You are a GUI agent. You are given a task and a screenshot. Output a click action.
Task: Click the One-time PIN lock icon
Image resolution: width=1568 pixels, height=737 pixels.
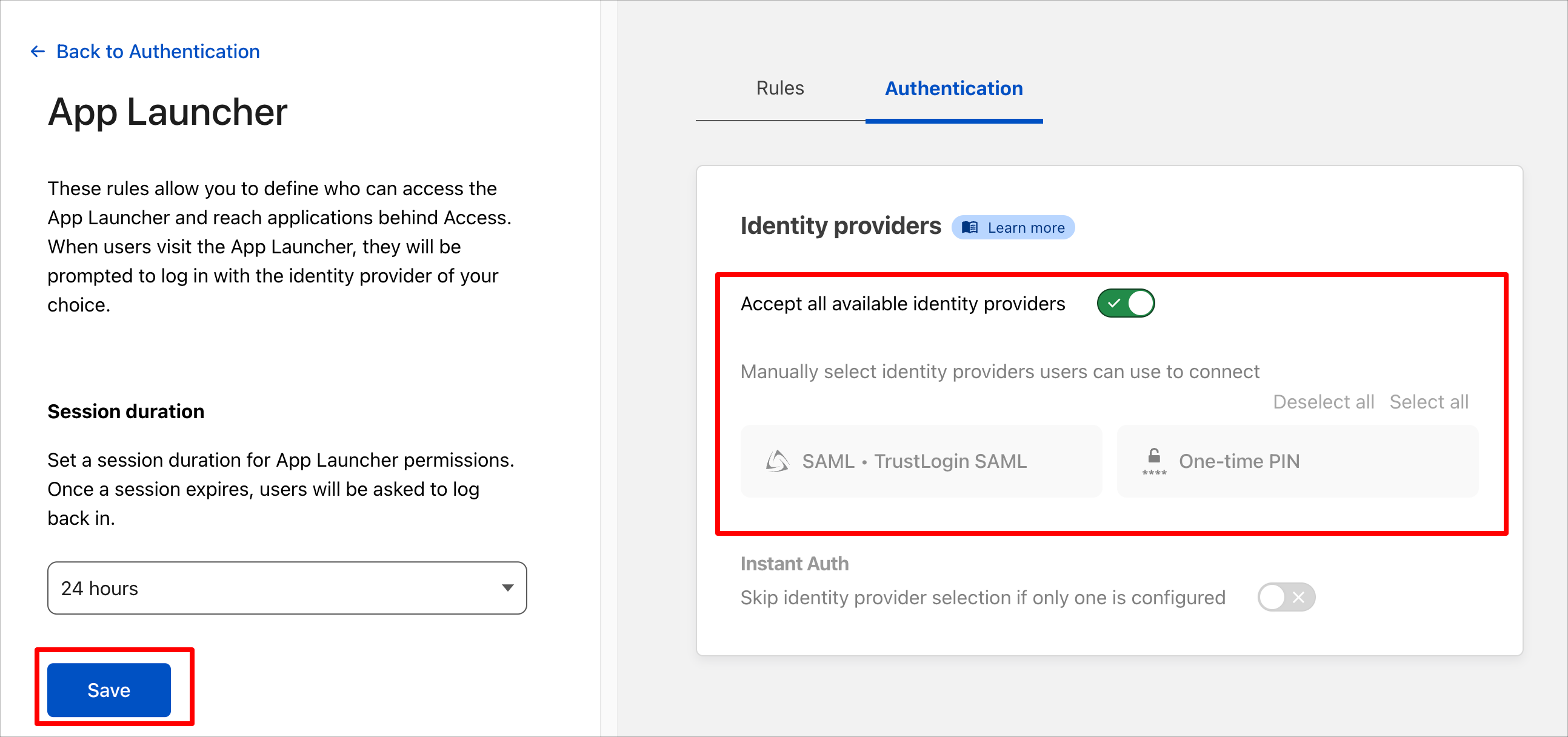pyautogui.click(x=1154, y=461)
